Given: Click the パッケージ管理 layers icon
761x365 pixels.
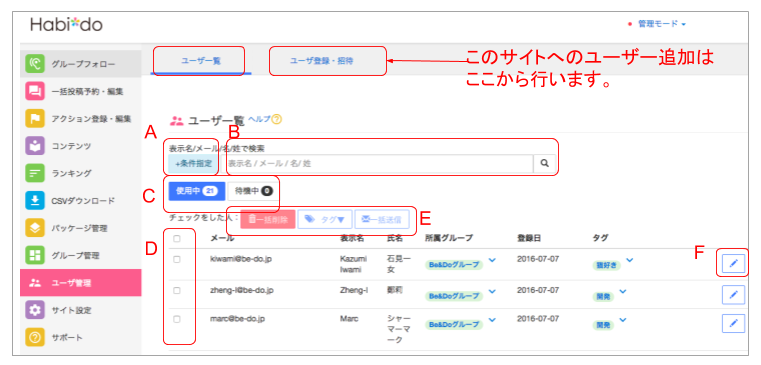Looking at the screenshot, I should 35,228.
